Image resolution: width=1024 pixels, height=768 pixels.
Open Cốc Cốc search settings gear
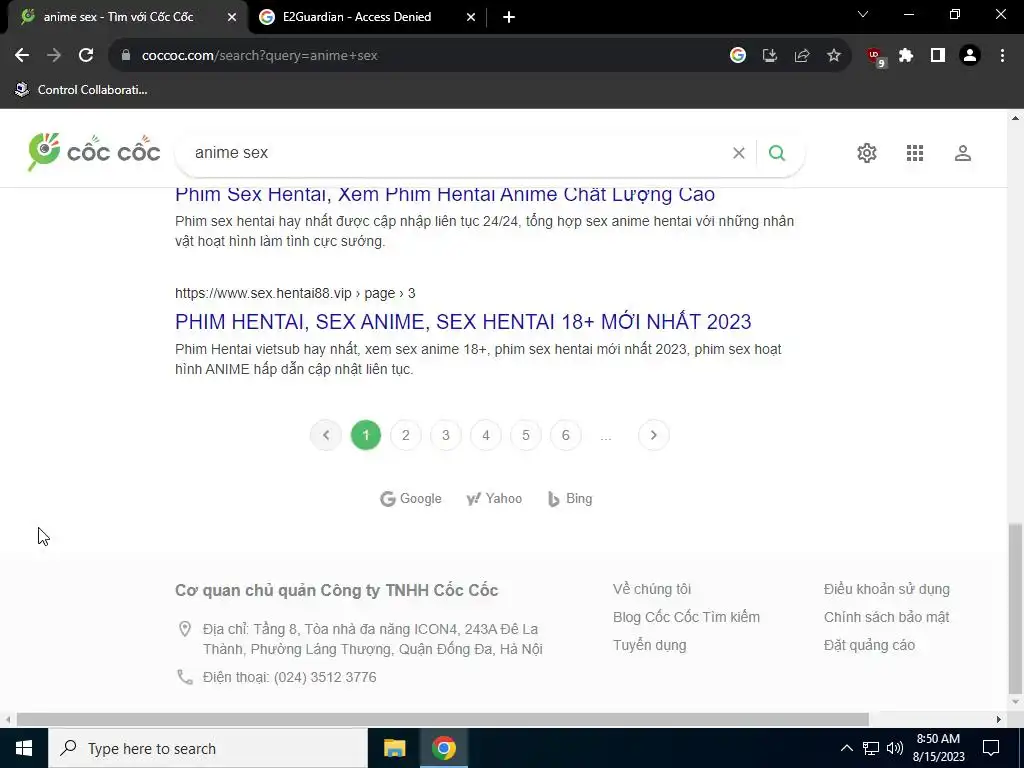point(867,153)
